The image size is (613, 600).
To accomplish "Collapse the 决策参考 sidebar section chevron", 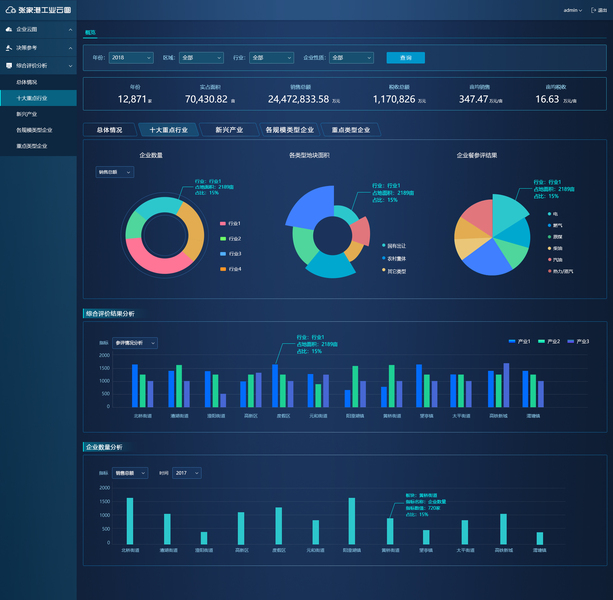I will tap(70, 48).
